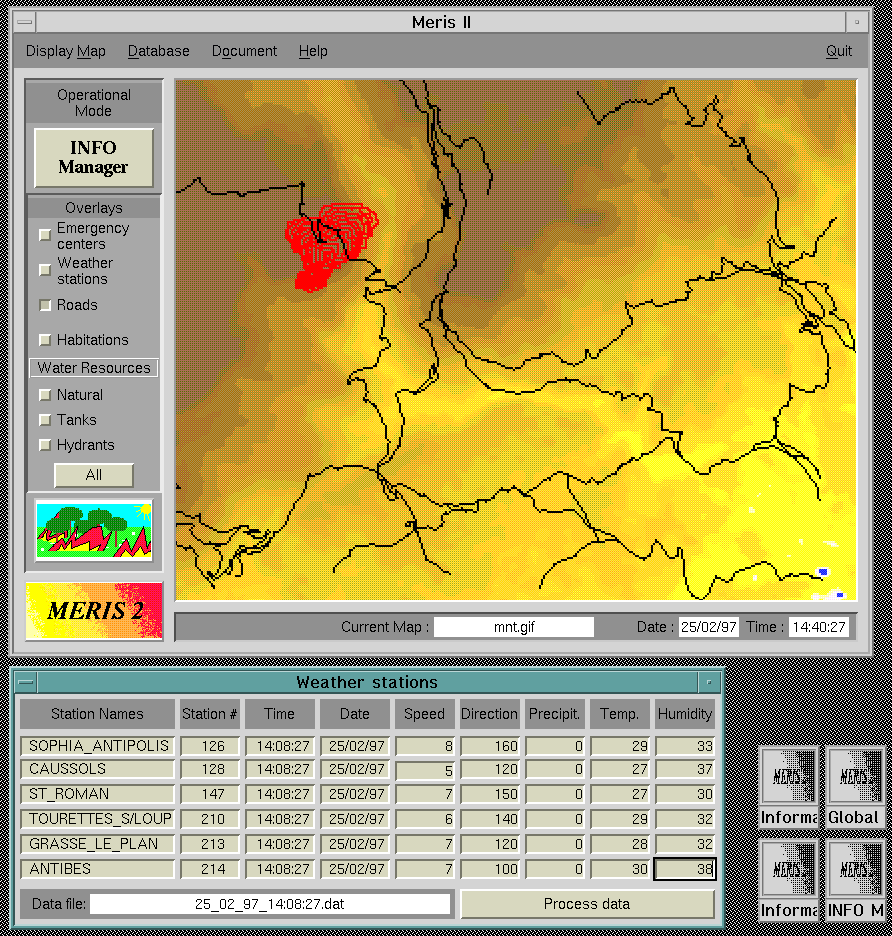This screenshot has height=936, width=892.
Task: Click the Data file input field
Action: (x=270, y=904)
